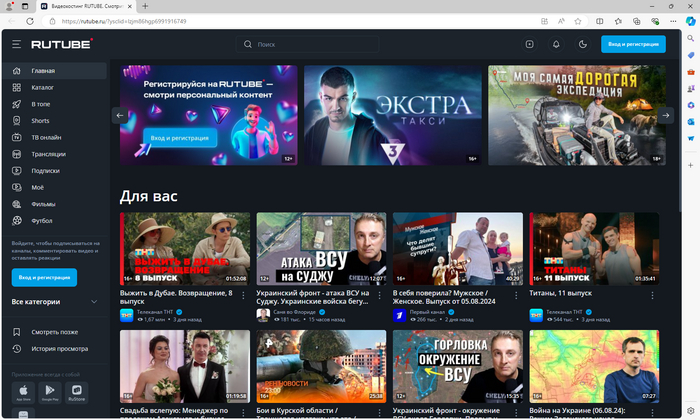Open the hamburger menu next to RUTUBE logo
The height and width of the screenshot is (420, 700).
coord(17,44)
